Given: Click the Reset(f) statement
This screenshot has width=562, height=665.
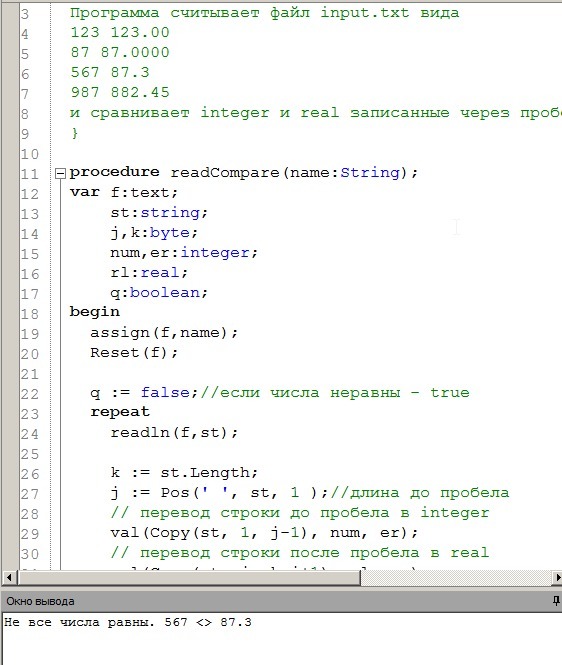Looking at the screenshot, I should 134,352.
